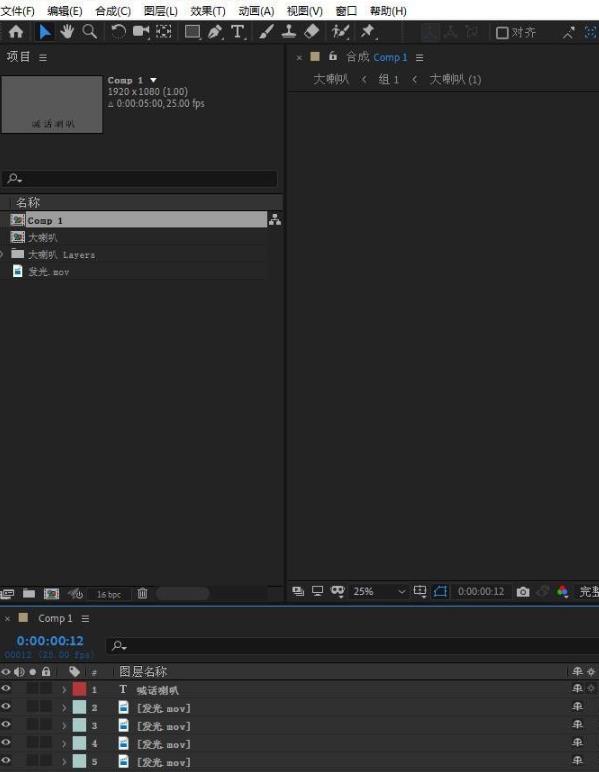This screenshot has width=599, height=772.
Task: Click breadcrumb 组 1 in composition navigator
Action: coord(388,79)
